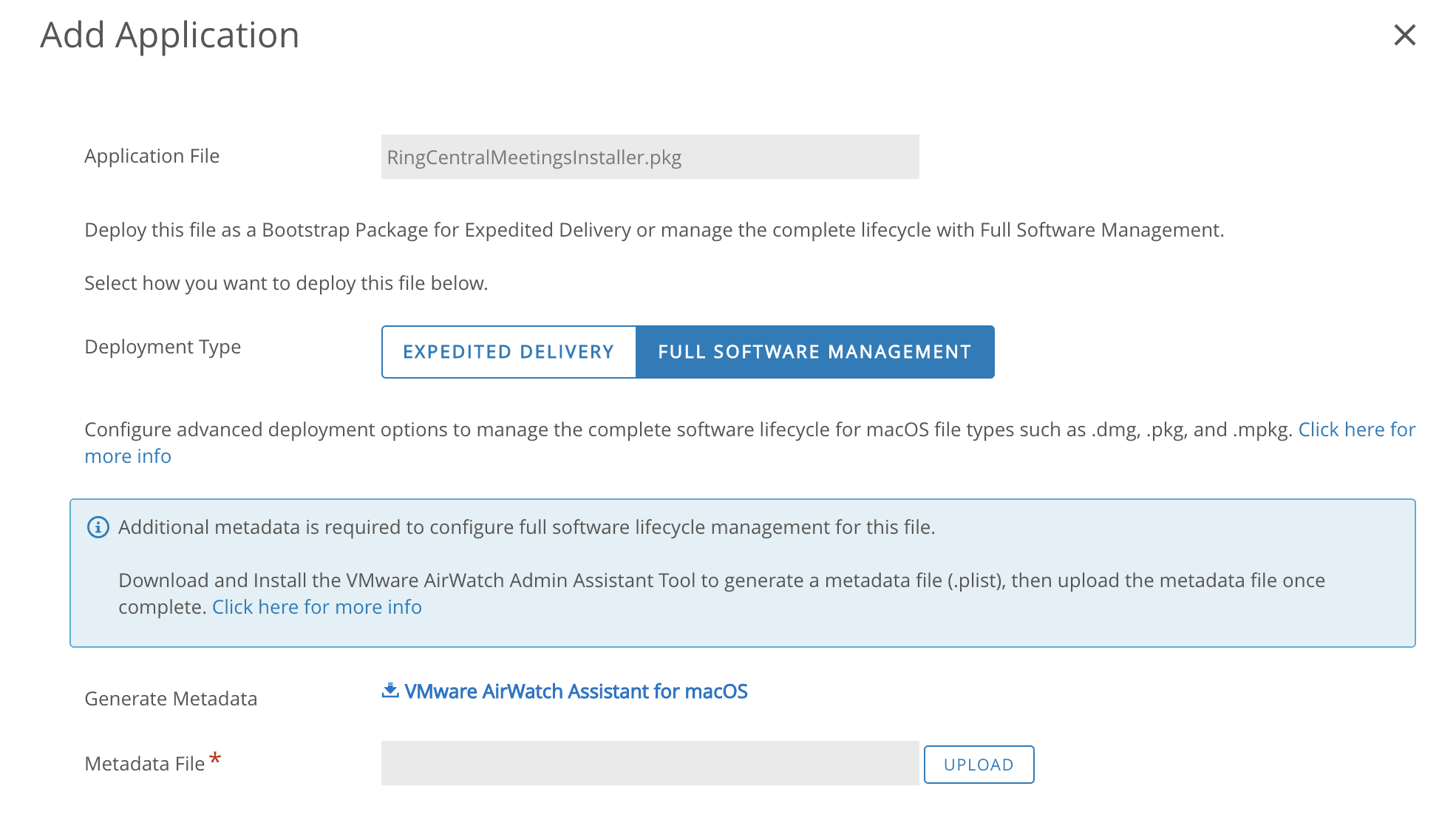Click 'Select how you want to deploy this file below.'
Viewport: 1456px width, 840px height.
coord(286,283)
